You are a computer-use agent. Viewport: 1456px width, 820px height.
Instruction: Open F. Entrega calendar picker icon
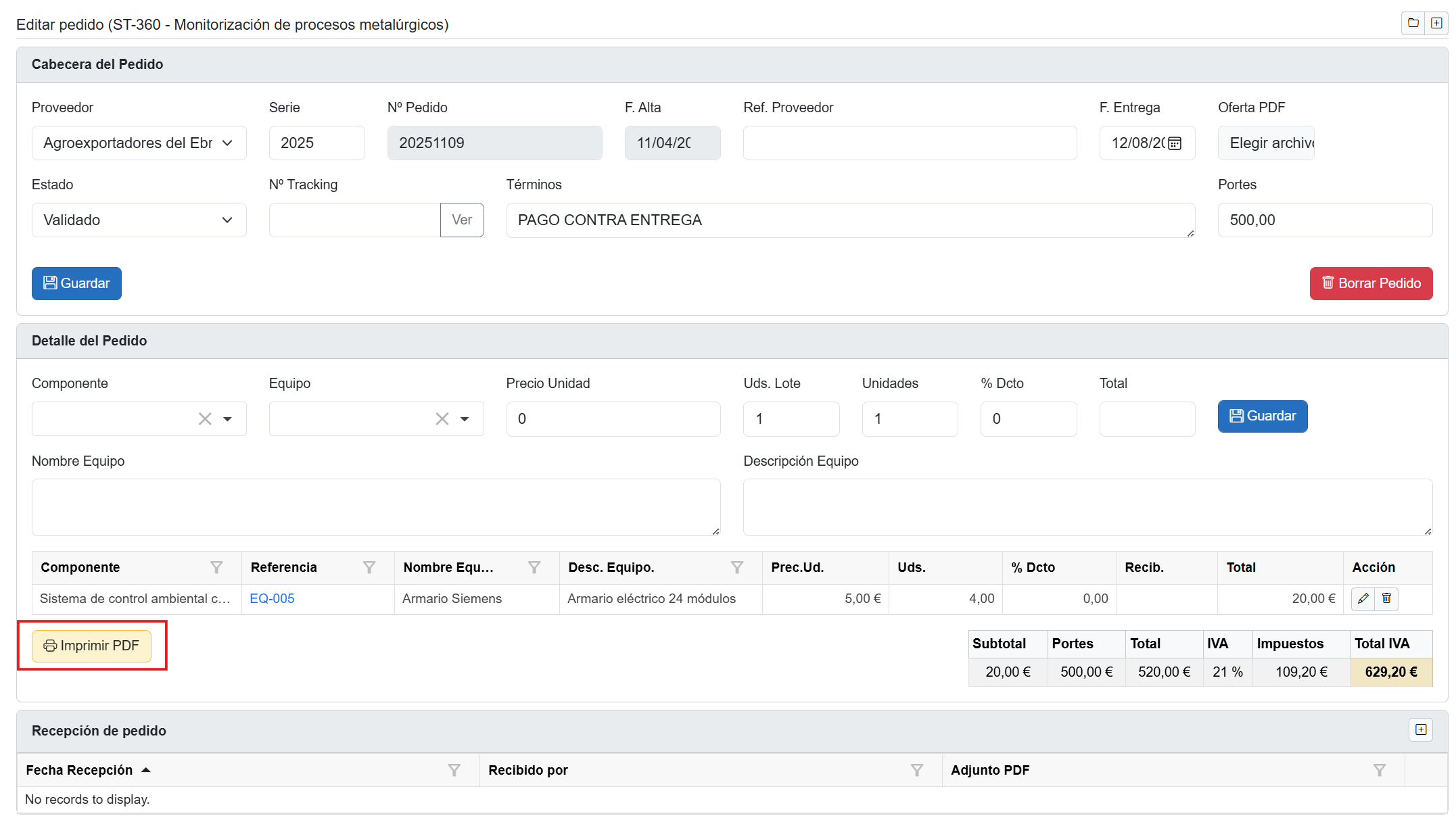1175,143
